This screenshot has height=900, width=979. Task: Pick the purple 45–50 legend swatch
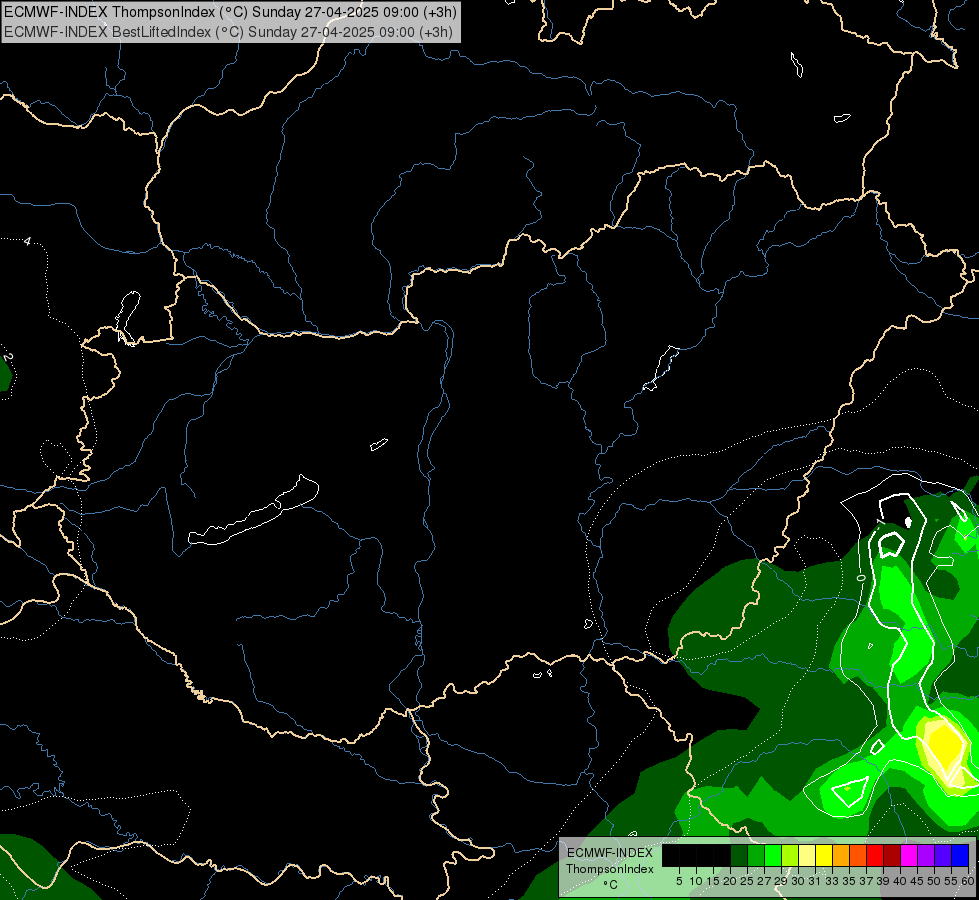click(x=926, y=856)
